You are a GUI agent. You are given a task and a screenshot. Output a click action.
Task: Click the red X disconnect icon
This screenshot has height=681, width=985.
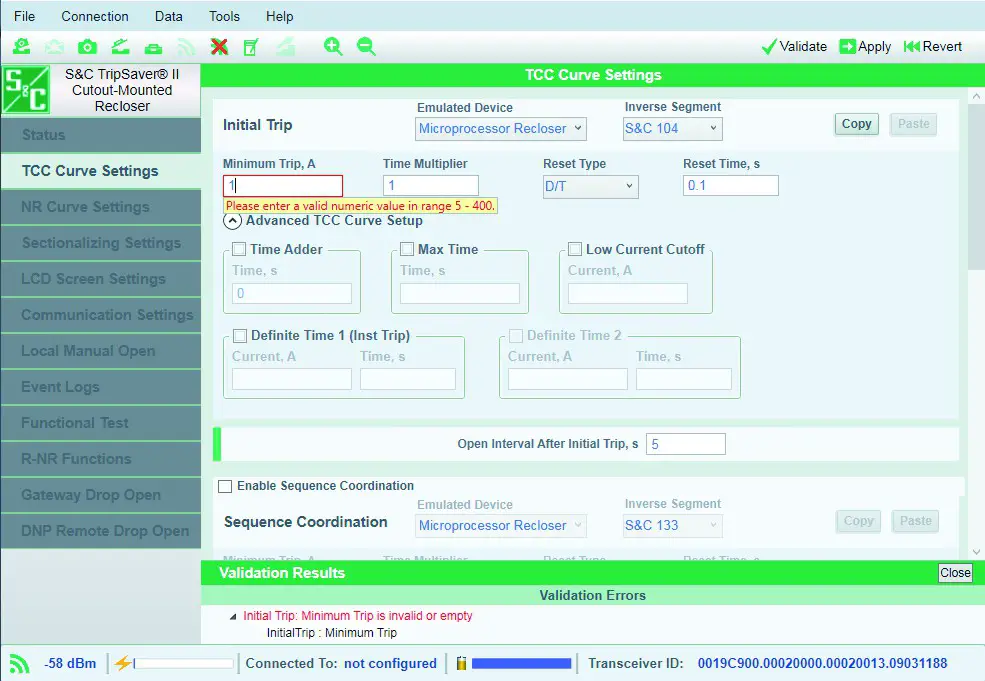(x=219, y=46)
